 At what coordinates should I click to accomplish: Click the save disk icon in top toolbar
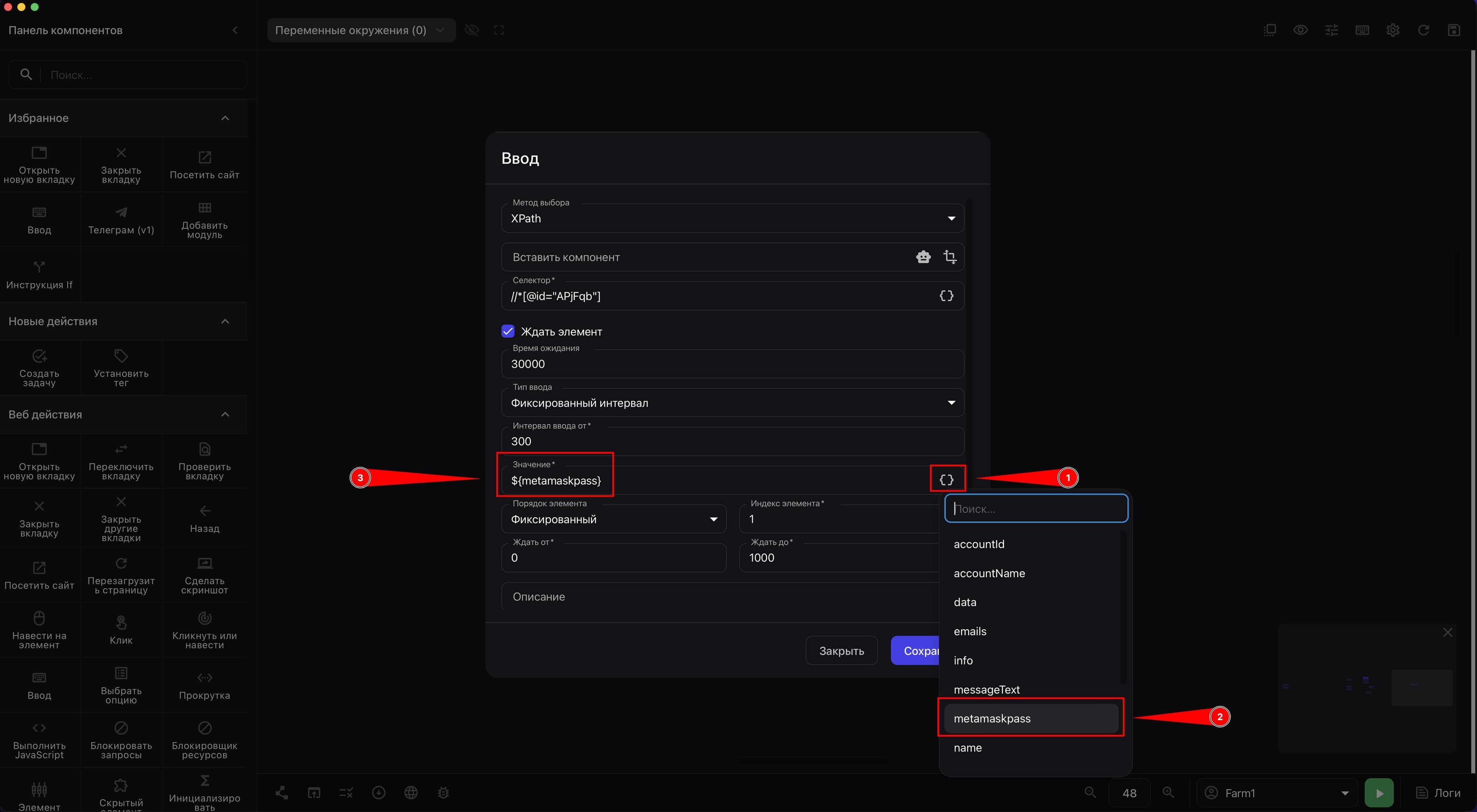point(1454,30)
